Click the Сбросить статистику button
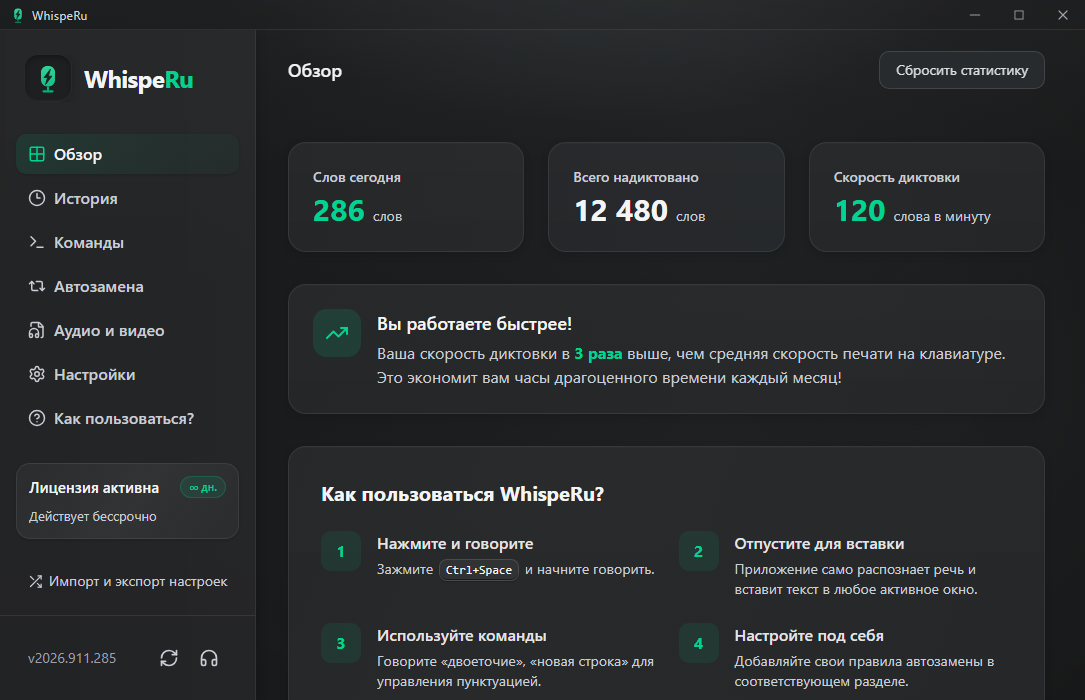Viewport: 1085px width, 700px height. 961,70
